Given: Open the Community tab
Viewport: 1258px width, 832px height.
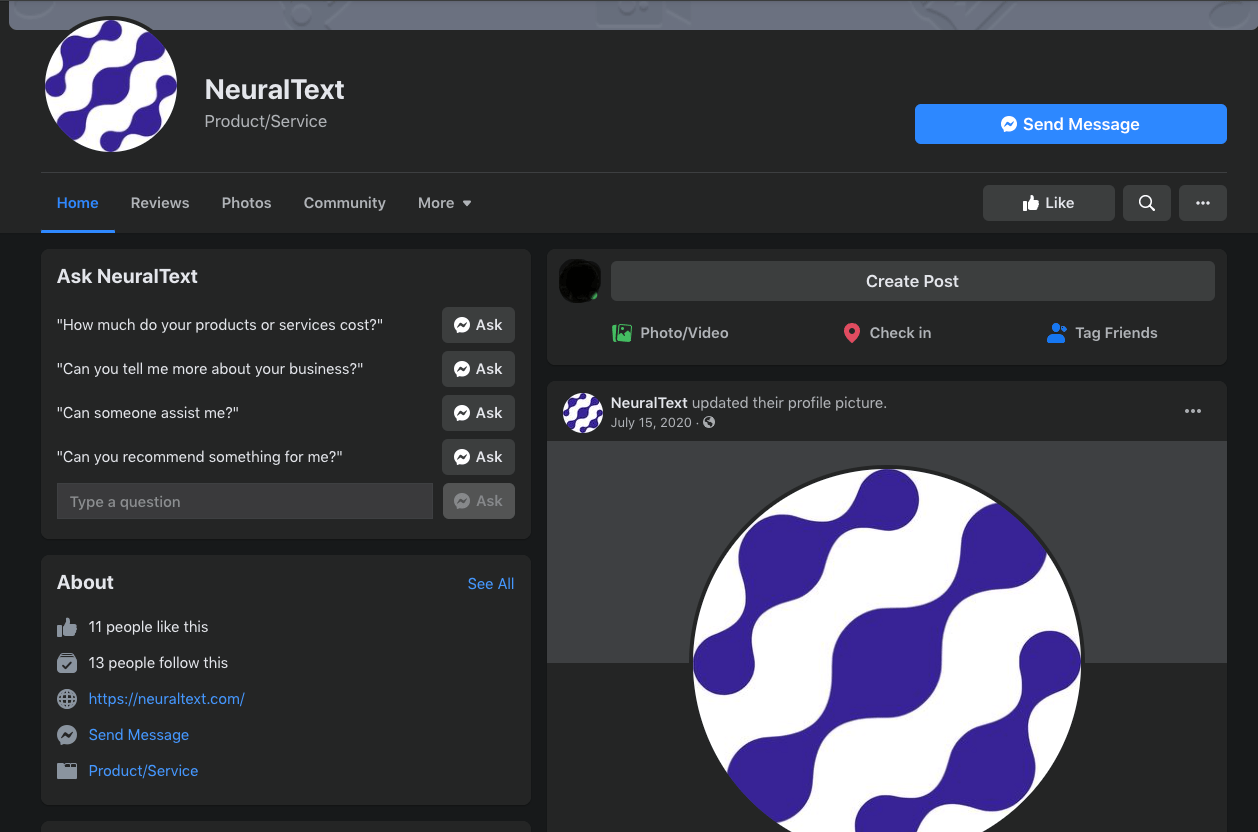Looking at the screenshot, I should click(x=344, y=202).
